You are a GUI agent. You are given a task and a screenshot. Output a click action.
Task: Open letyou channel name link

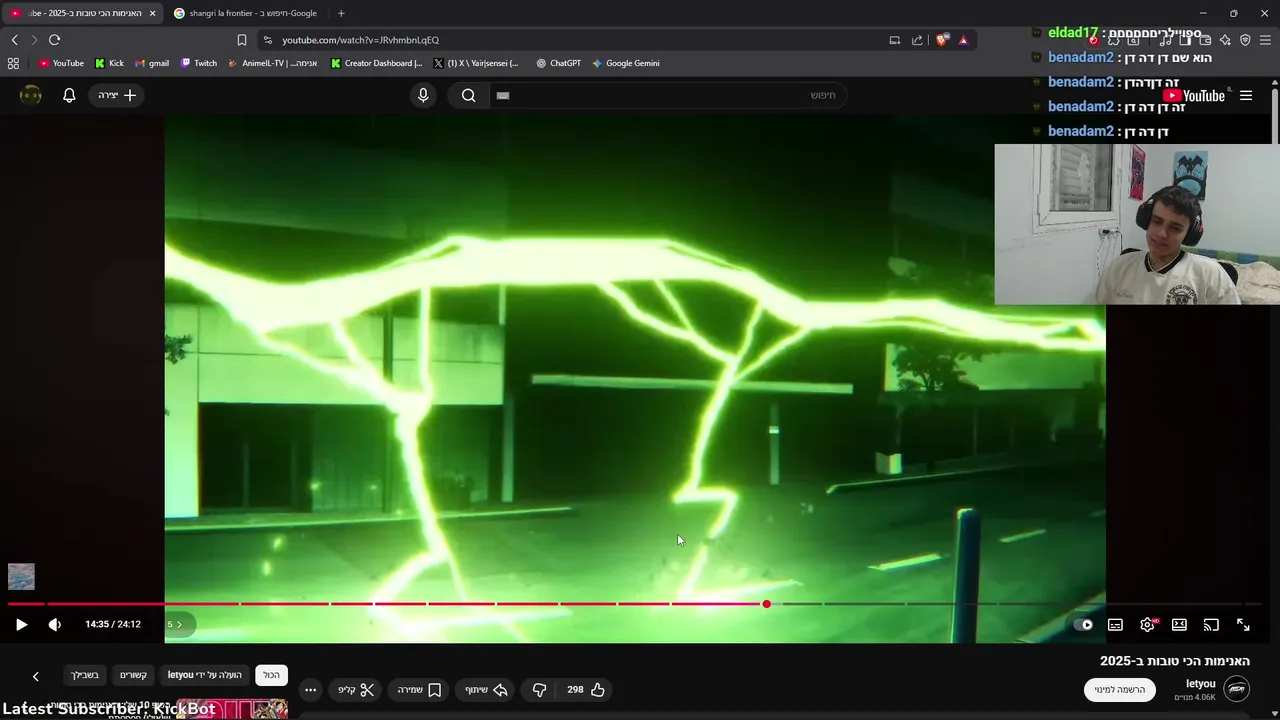[1200, 684]
